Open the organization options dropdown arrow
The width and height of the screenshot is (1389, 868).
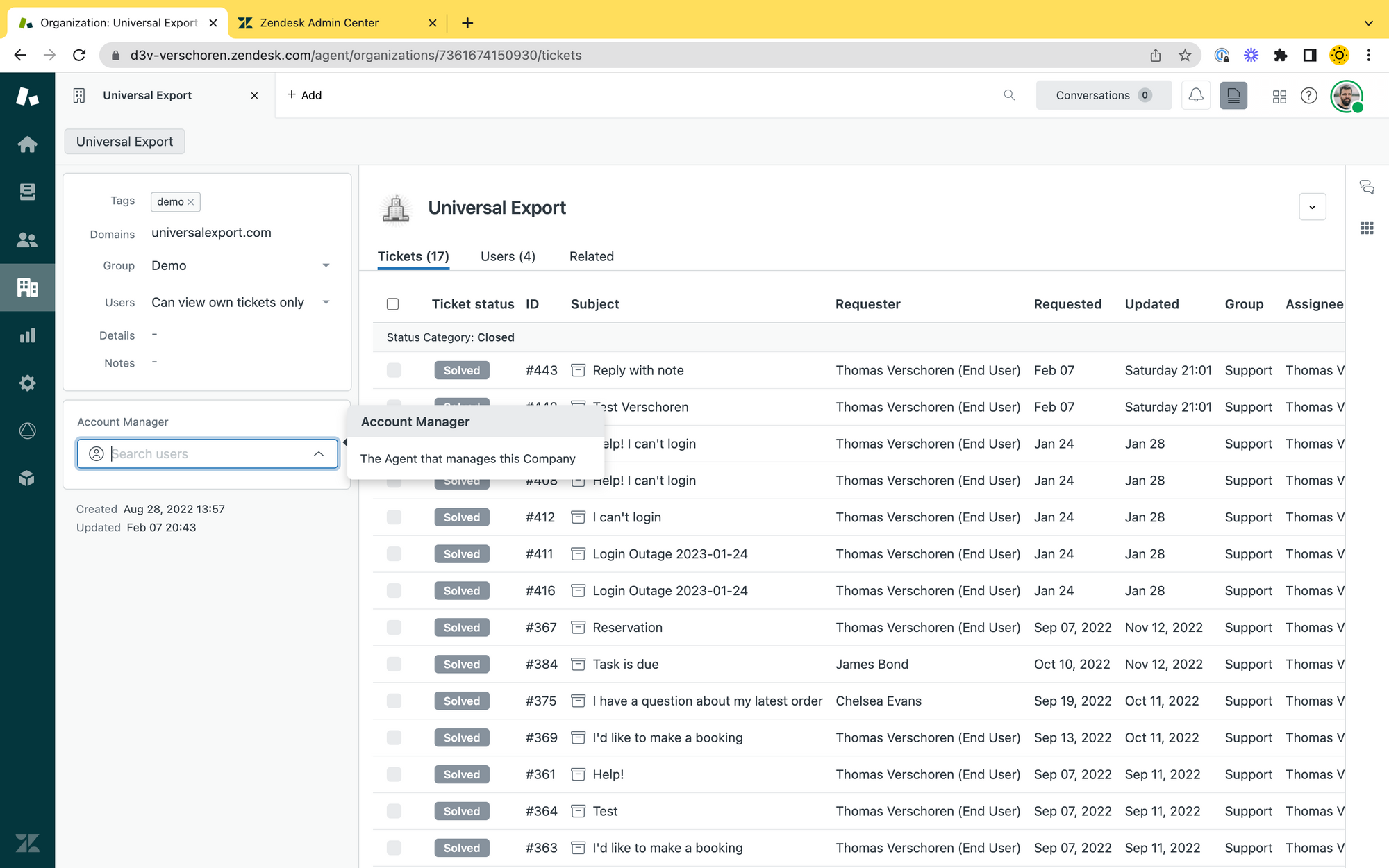1312,207
